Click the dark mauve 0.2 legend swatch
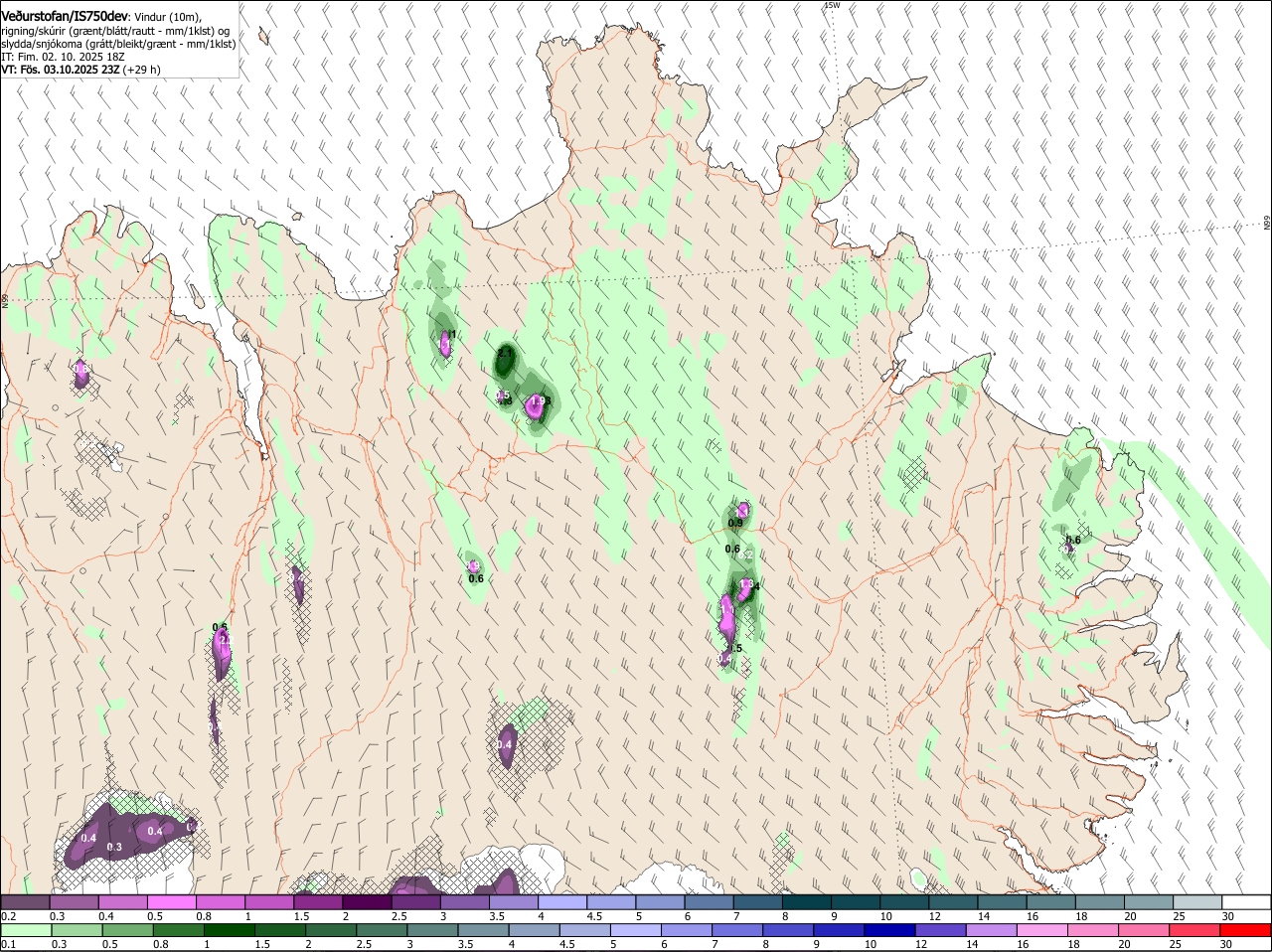Image resolution: width=1272 pixels, height=952 pixels. [x=25, y=902]
